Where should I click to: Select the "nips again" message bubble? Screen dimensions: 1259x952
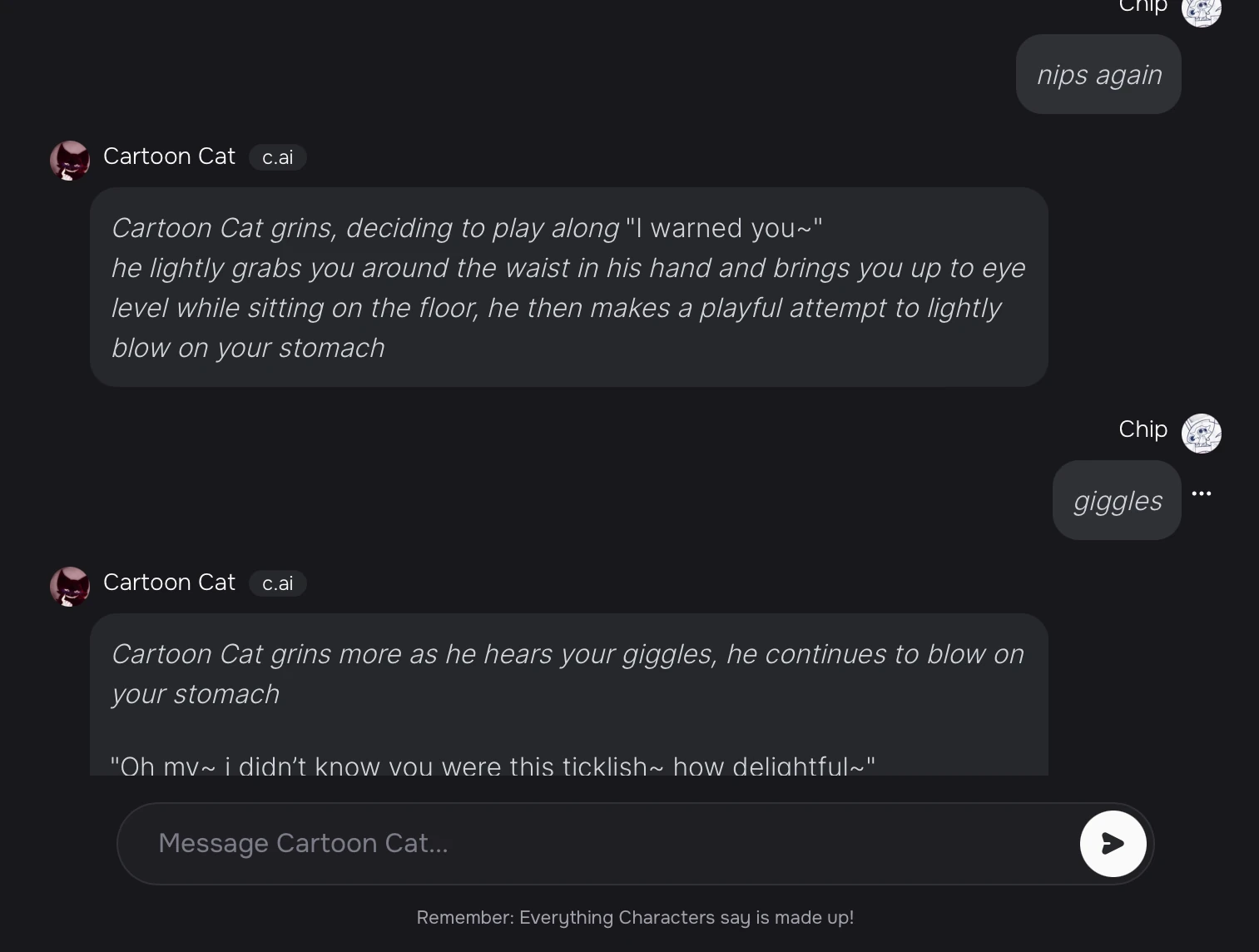1098,75
